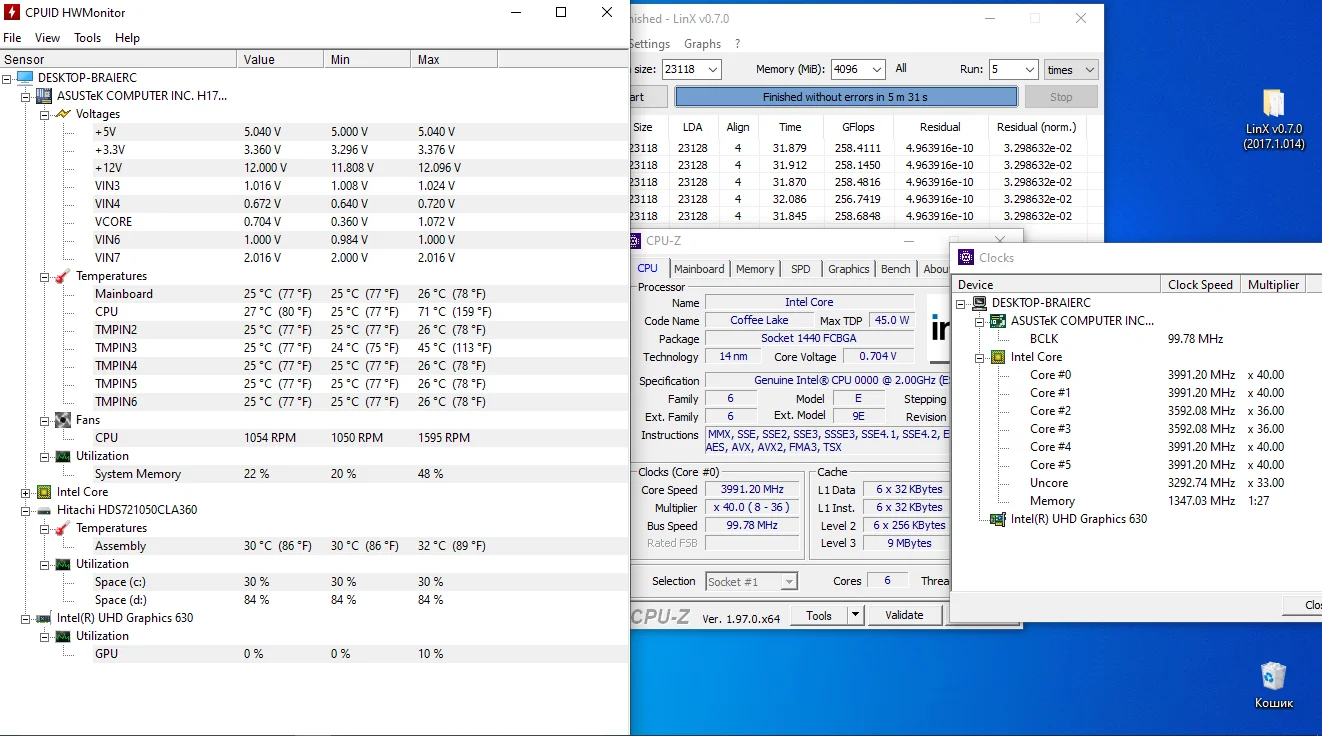The image size is (1322, 736).
Task: Select the Hitachi HDS721050CLA360 drive icon
Action: click(44, 510)
